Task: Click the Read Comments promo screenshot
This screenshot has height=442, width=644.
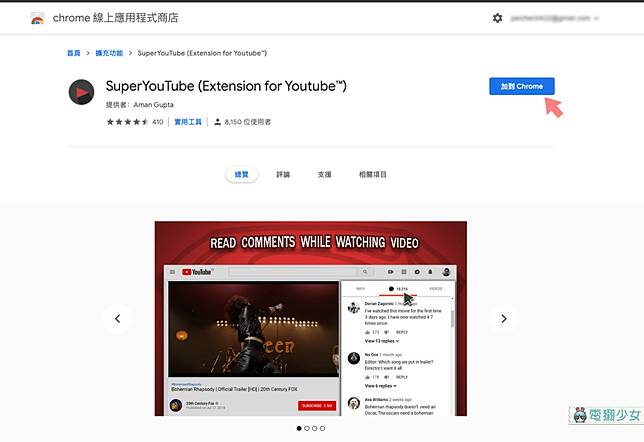Action: click(310, 319)
